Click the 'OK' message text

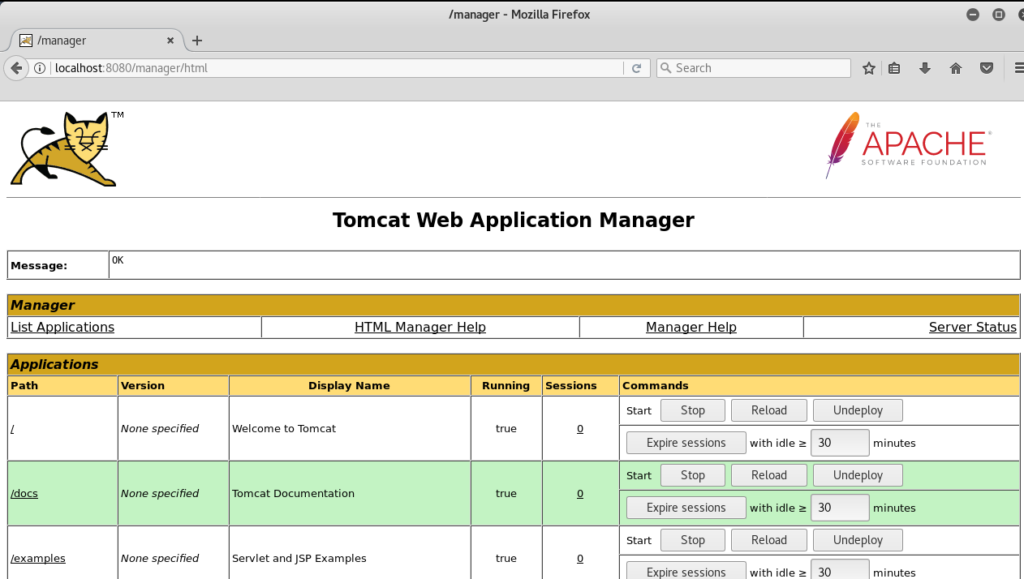pyautogui.click(x=118, y=260)
